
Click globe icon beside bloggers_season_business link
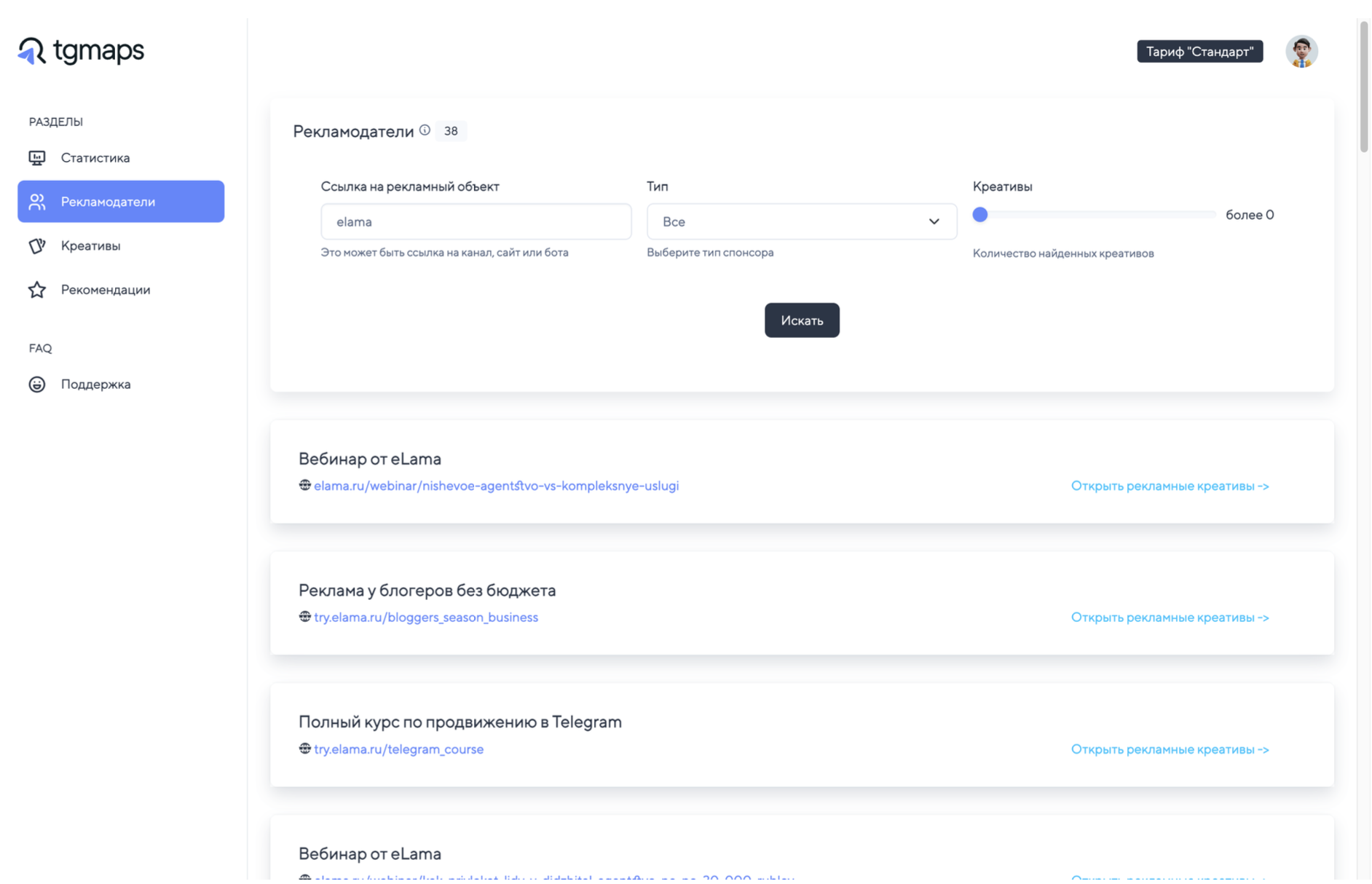point(304,617)
